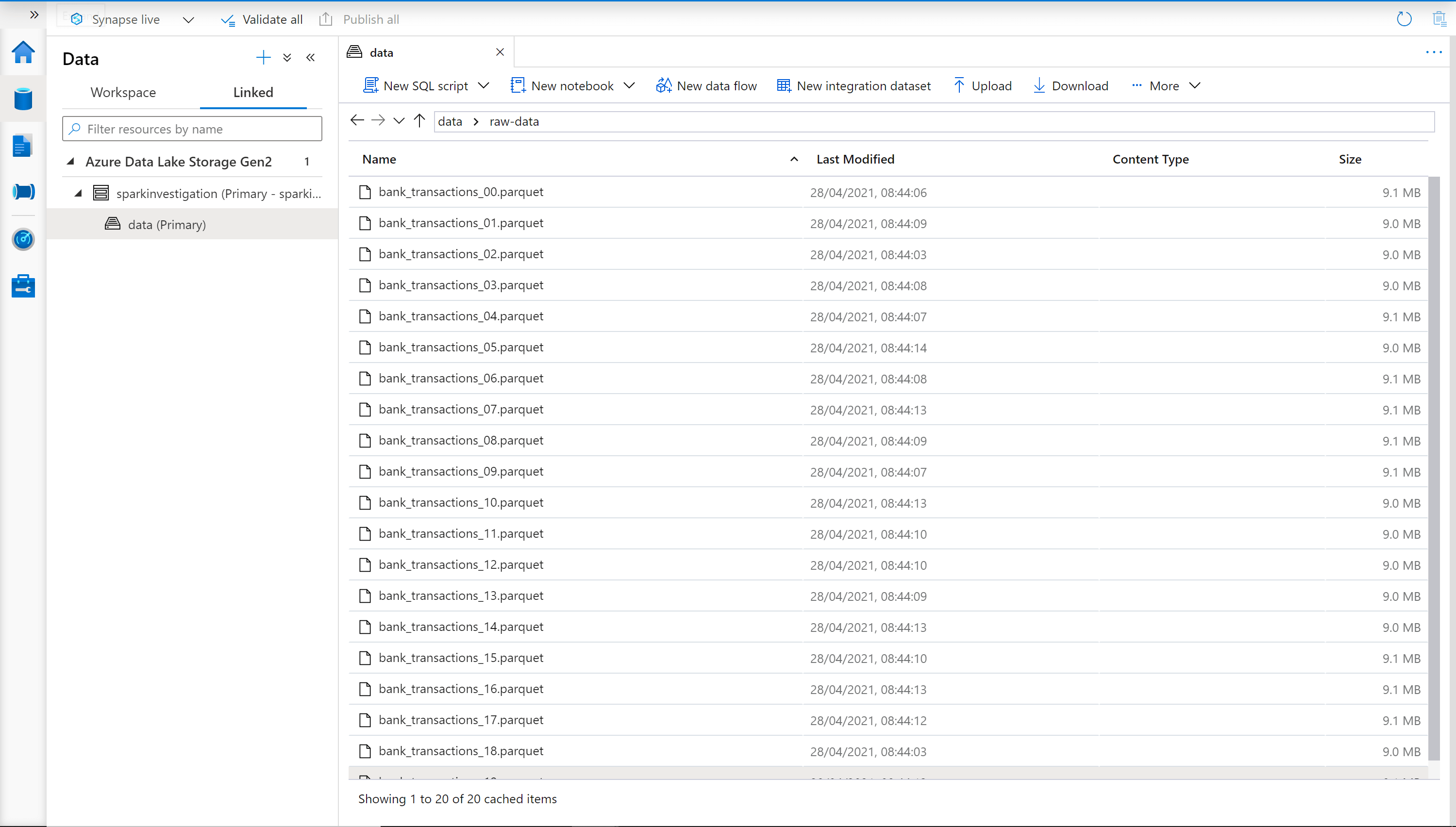Image resolution: width=1456 pixels, height=827 pixels.
Task: Click the New integration dataset button
Action: tap(853, 85)
